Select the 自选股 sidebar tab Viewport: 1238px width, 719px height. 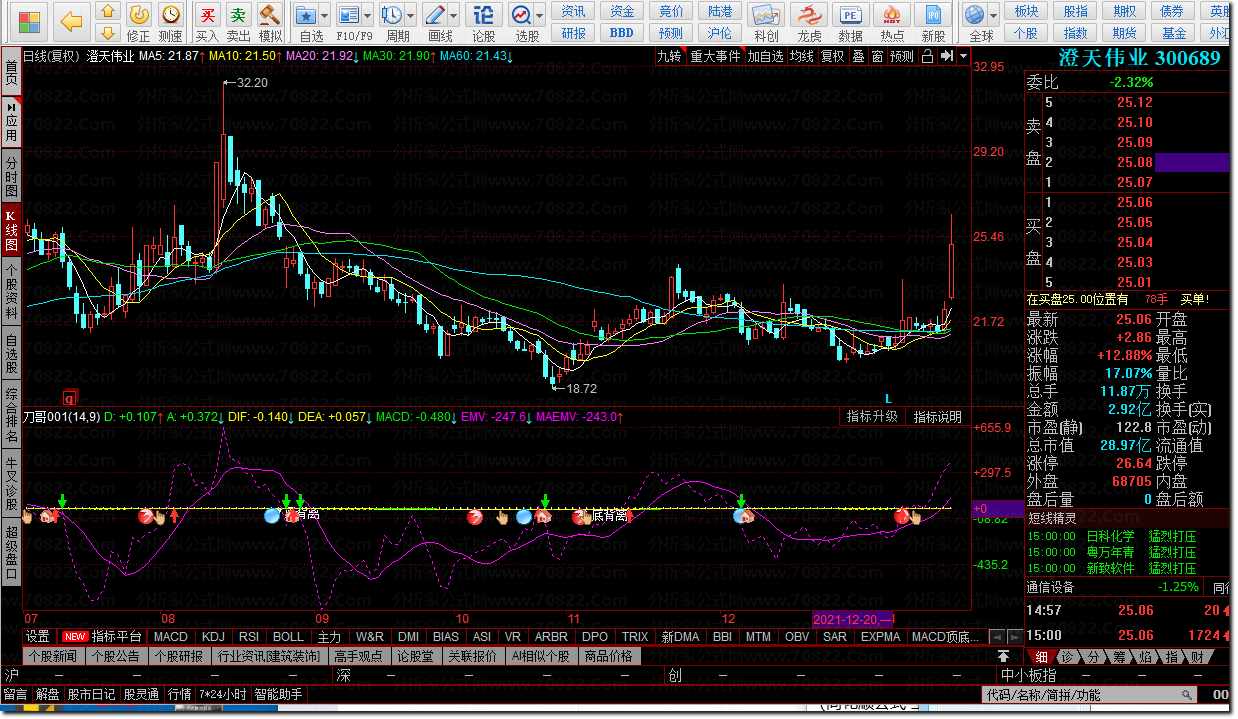pyautogui.click(x=11, y=355)
